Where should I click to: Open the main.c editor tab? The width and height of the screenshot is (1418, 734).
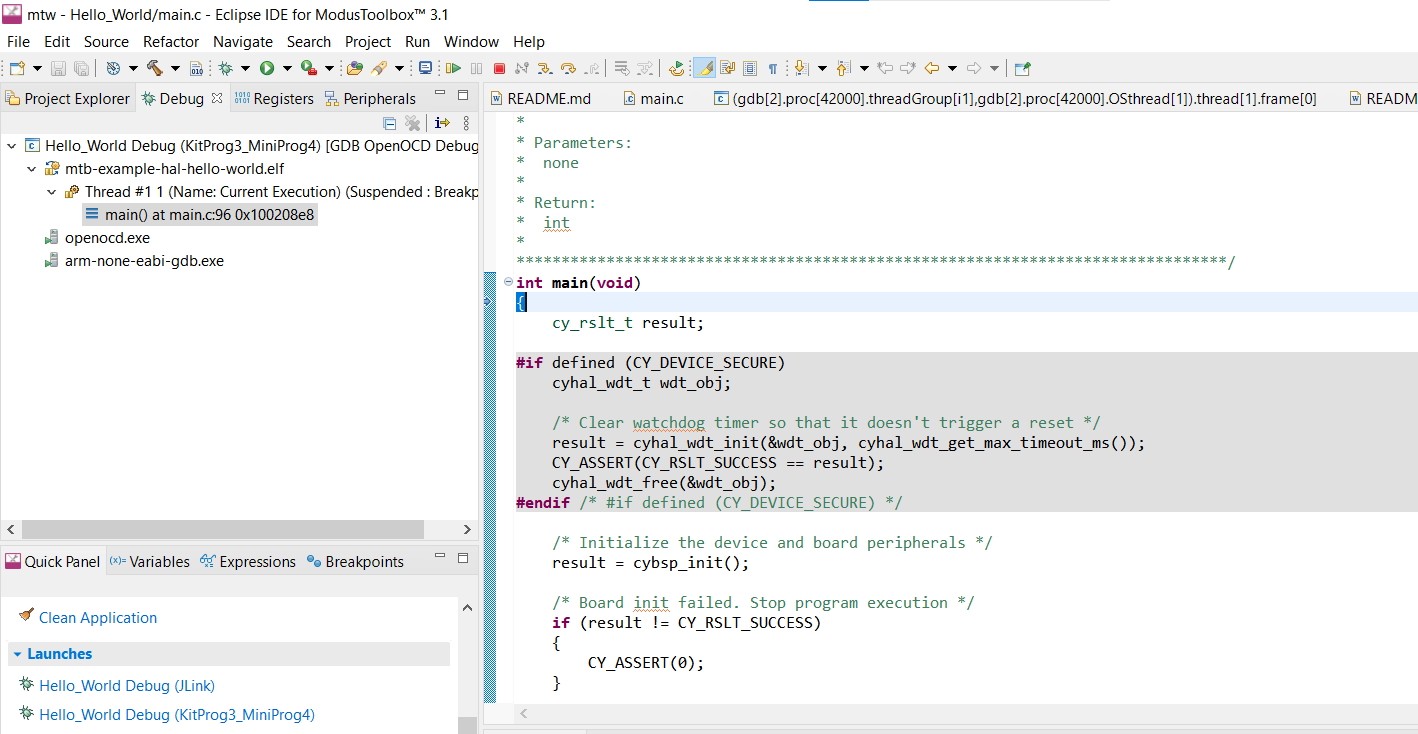[653, 98]
